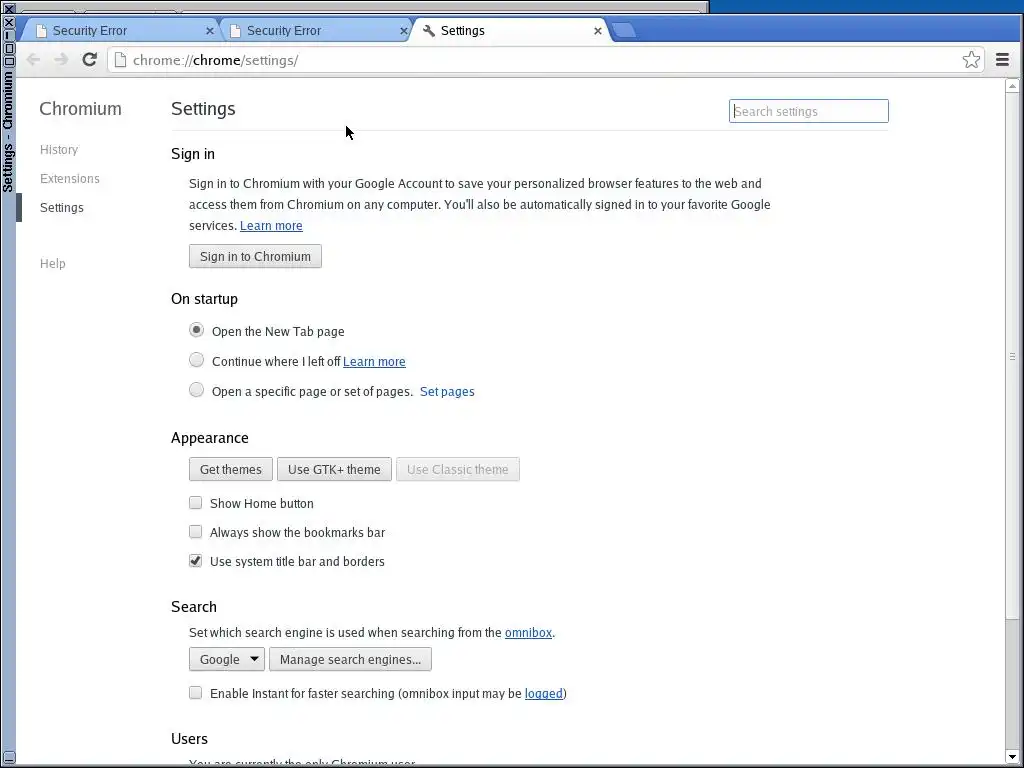1024x768 pixels.
Task: Close the first Security Error tab
Action: click(210, 31)
